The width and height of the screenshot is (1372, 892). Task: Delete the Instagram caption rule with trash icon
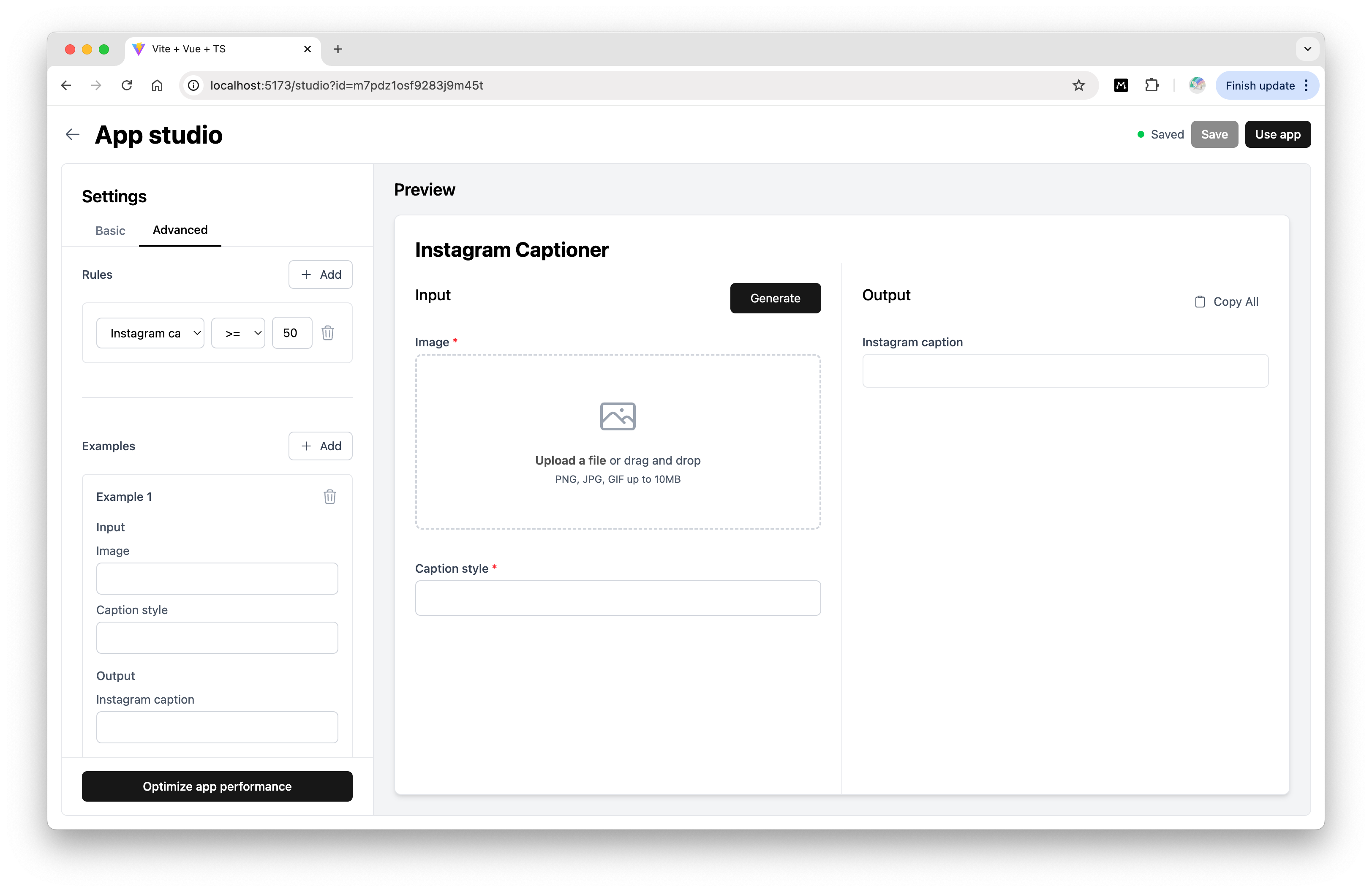coord(327,332)
